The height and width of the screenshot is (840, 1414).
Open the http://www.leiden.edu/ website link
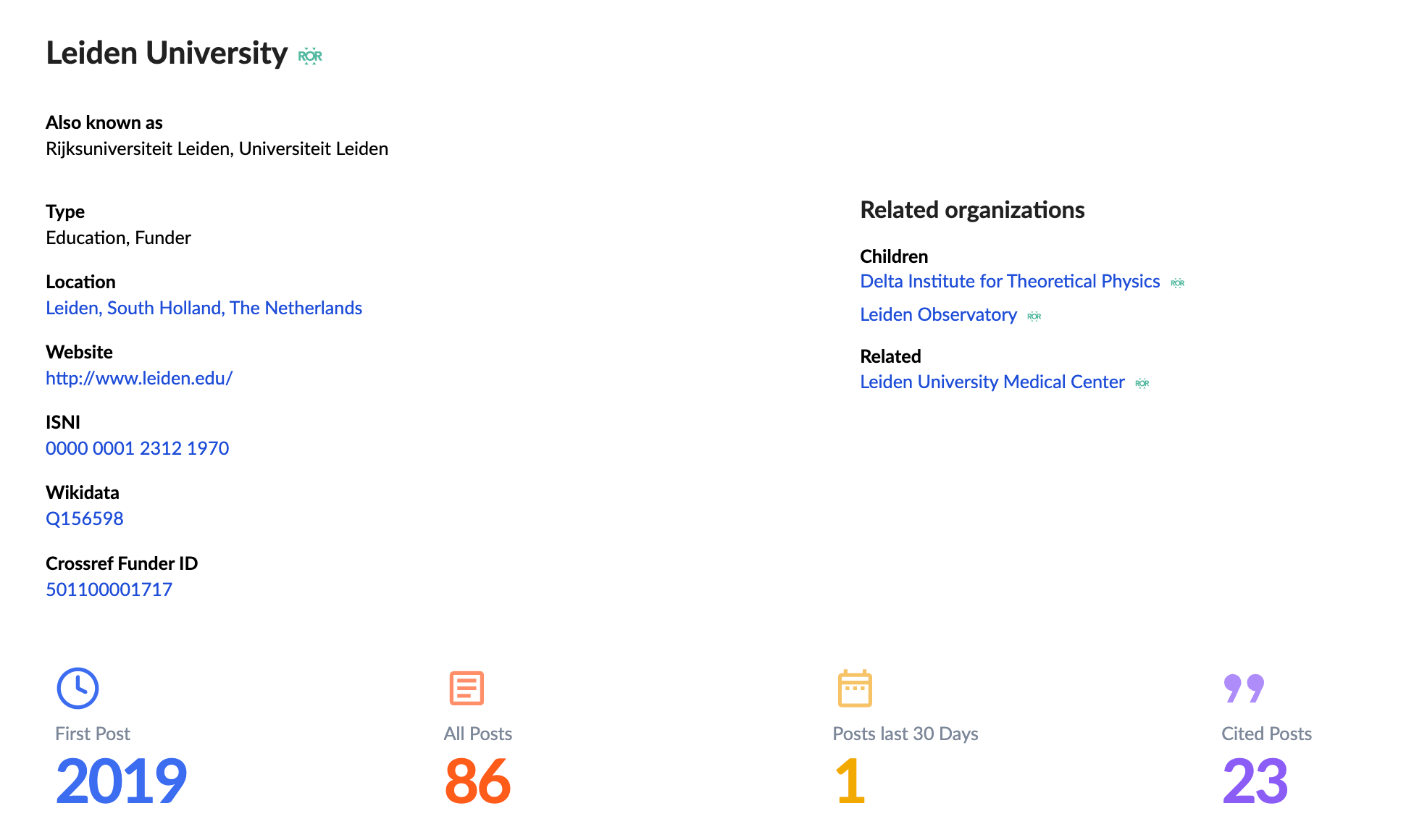pos(139,378)
